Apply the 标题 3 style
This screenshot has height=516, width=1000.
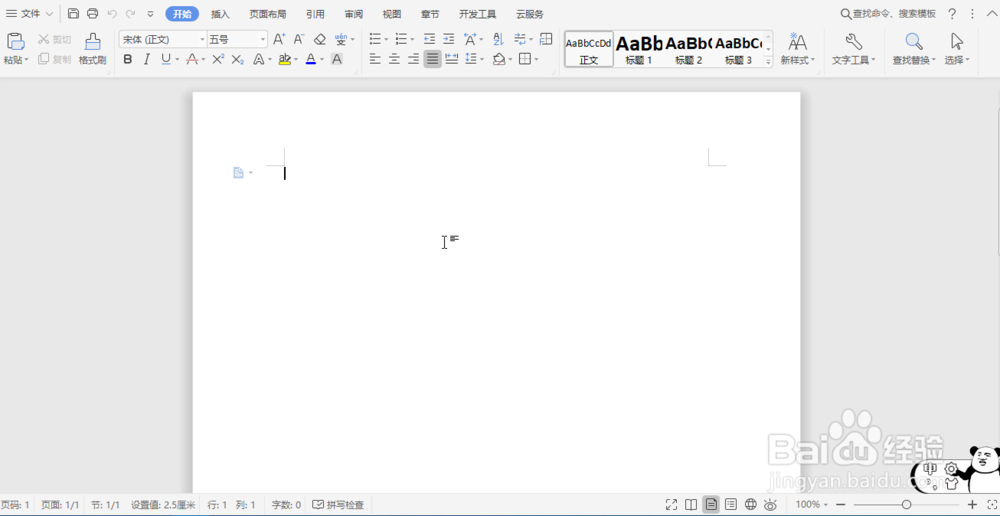(x=738, y=49)
